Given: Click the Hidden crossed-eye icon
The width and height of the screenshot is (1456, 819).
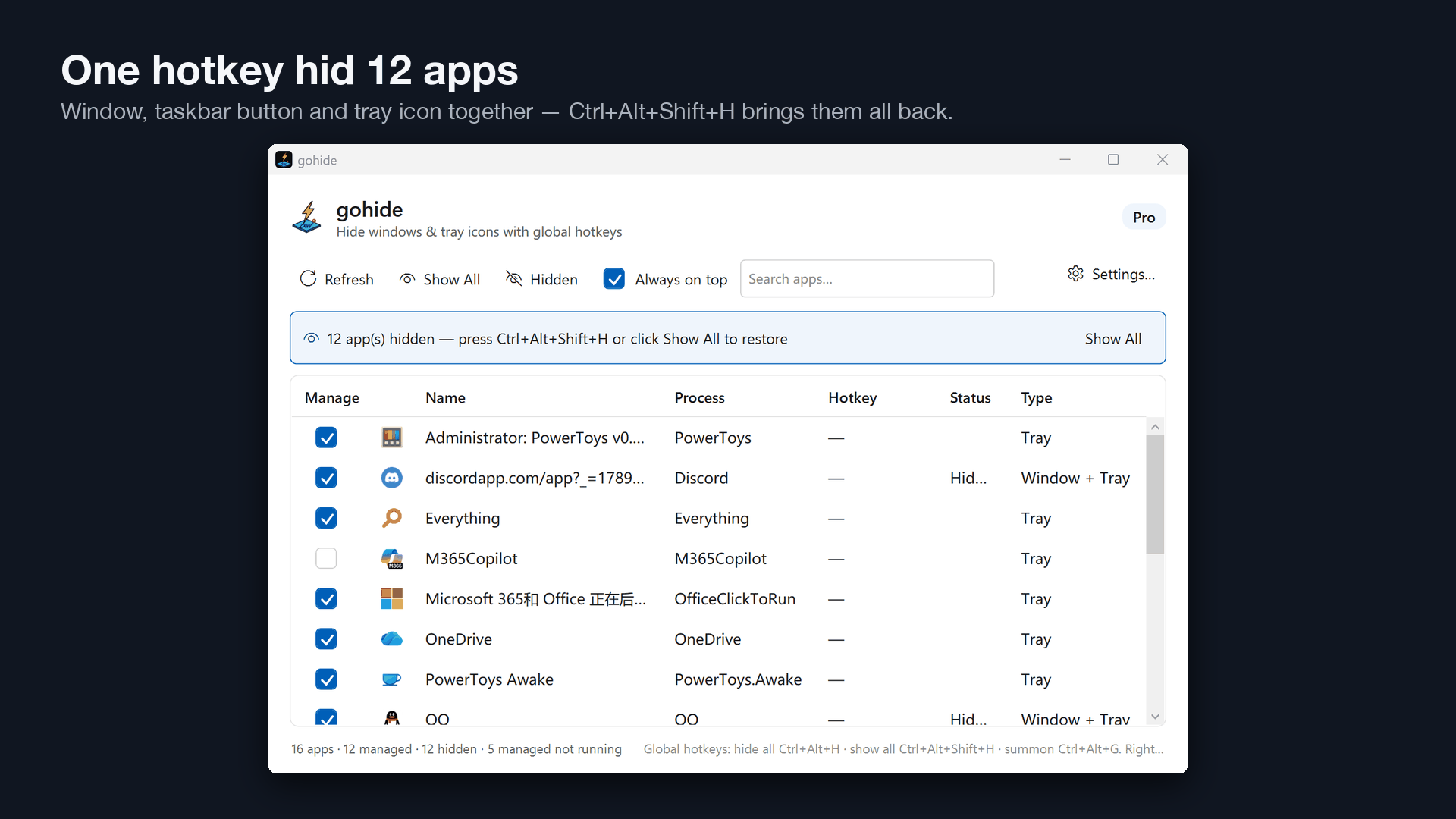Looking at the screenshot, I should [x=513, y=279].
